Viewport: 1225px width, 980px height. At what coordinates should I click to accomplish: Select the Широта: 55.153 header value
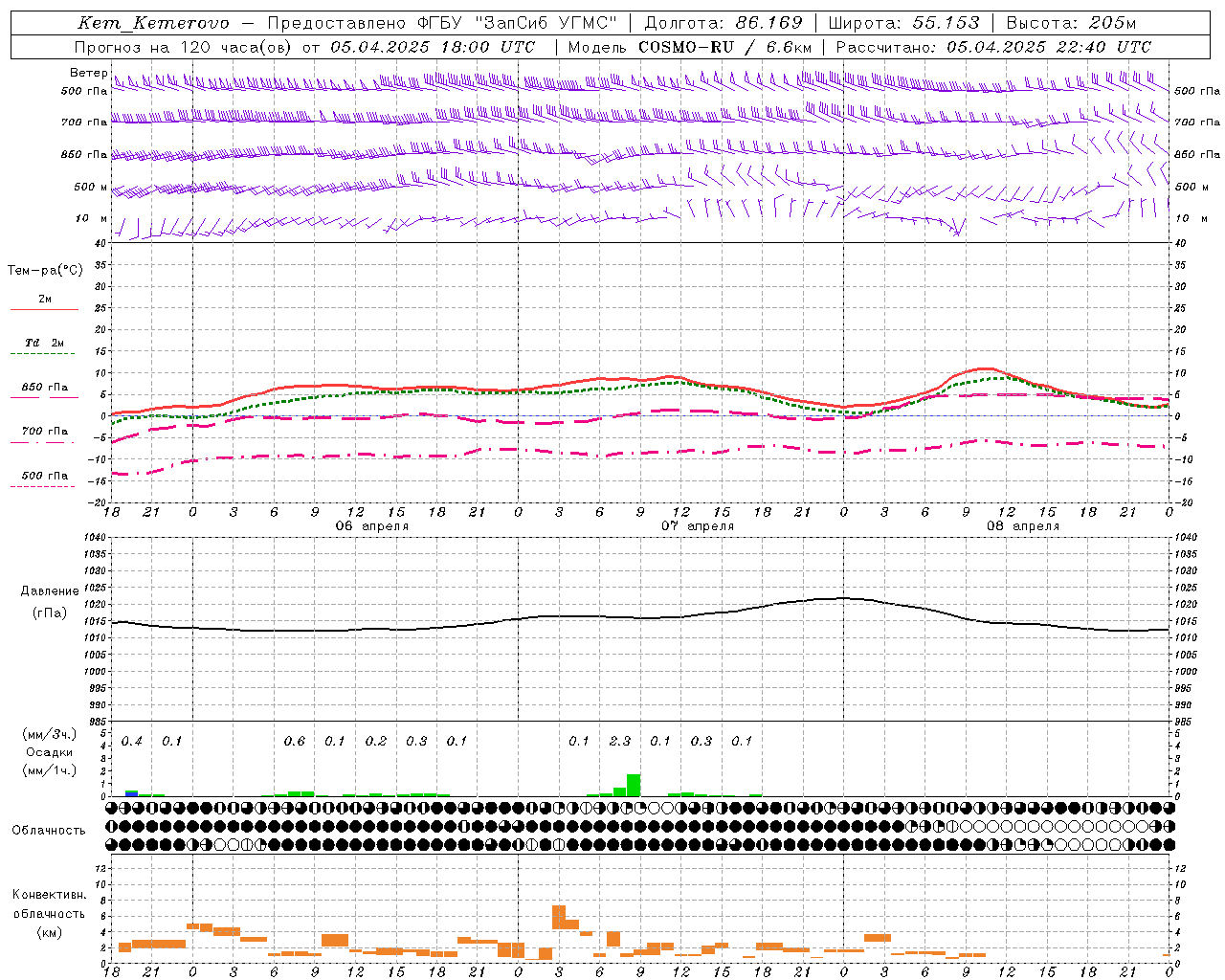point(904,23)
